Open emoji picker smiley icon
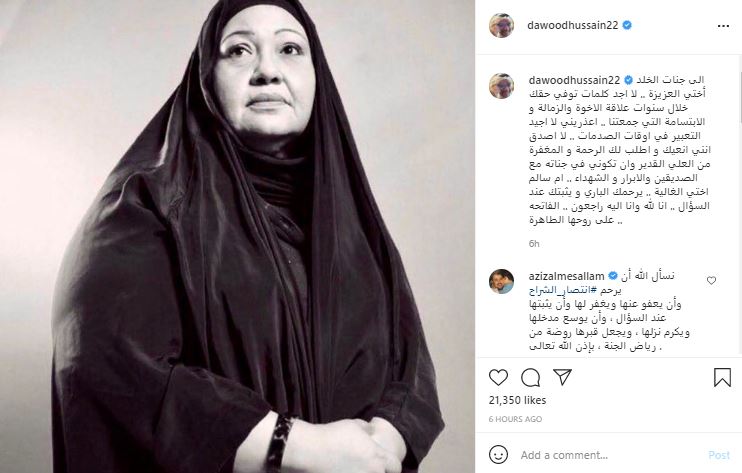Image resolution: width=742 pixels, height=473 pixels. click(498, 455)
